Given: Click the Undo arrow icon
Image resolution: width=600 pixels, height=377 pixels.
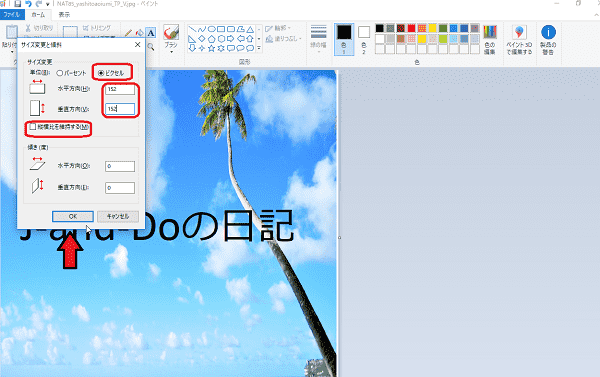Looking at the screenshot, I should click(x=28, y=4).
